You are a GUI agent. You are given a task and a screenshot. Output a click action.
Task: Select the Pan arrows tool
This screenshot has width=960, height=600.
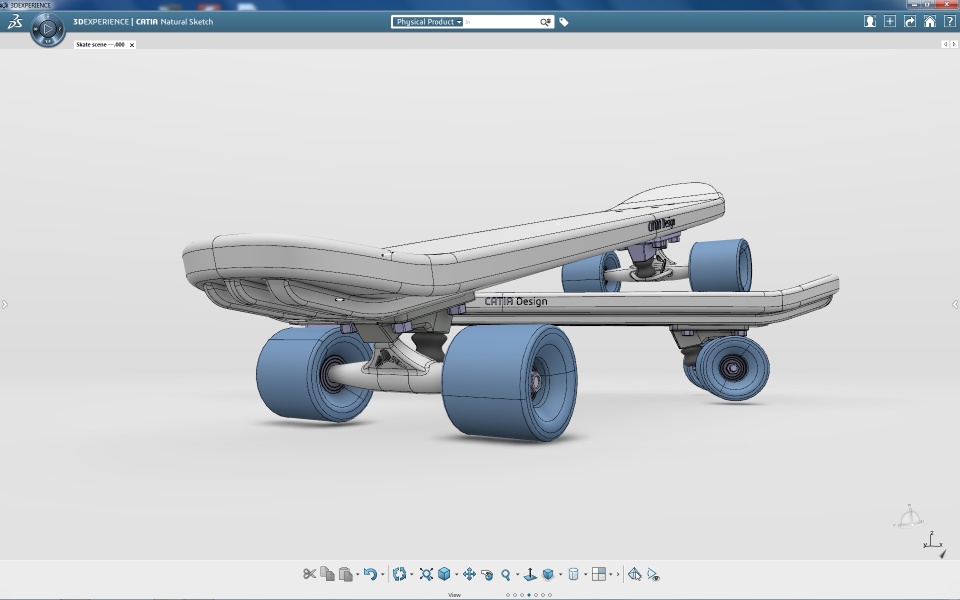click(469, 574)
